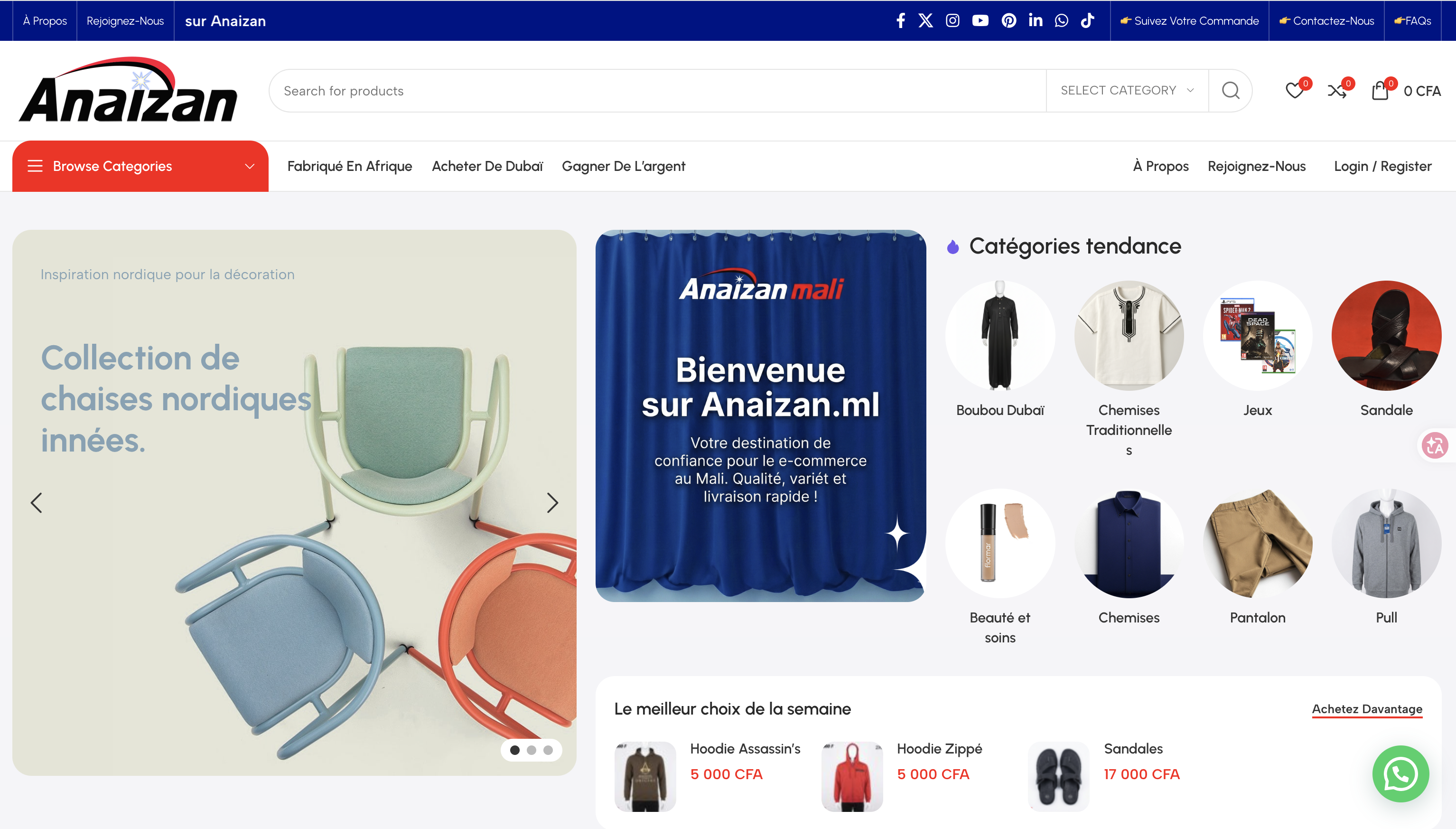
Task: Open the Beauté et soins category thumbnail
Action: [x=999, y=543]
